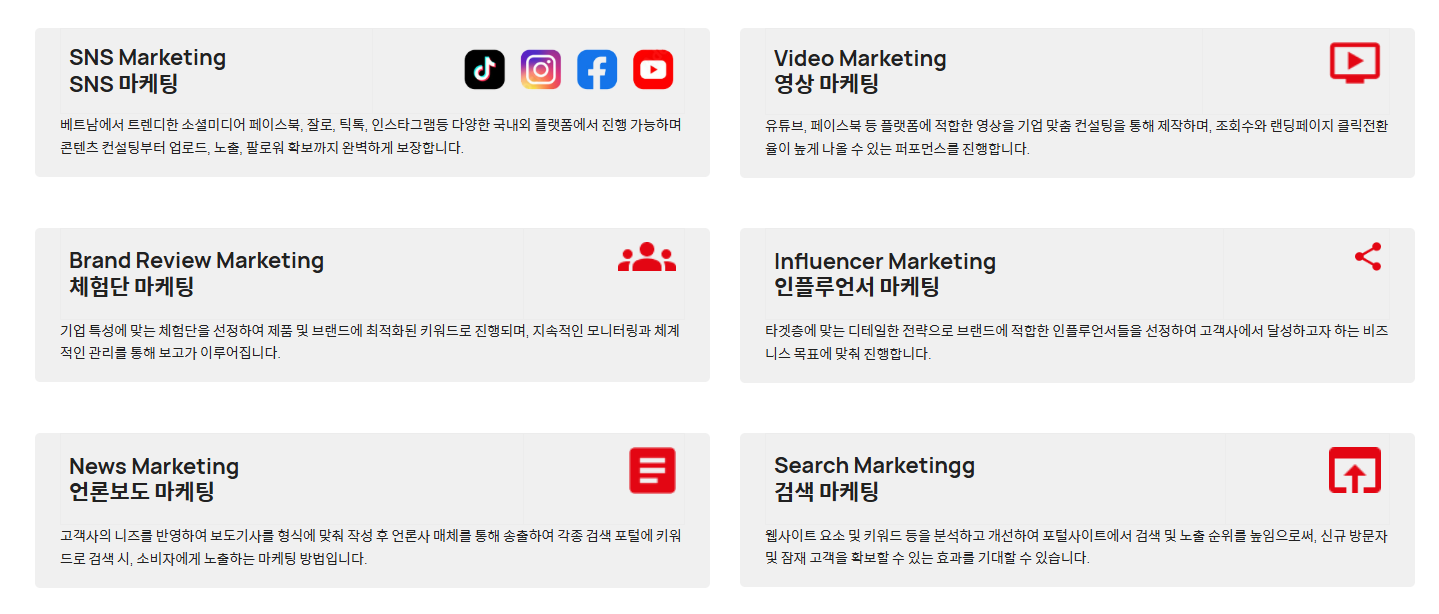Screen dimensions: 1439x614
Task: Click the Influencer Marketing description text
Action: pyautogui.click(x=1075, y=342)
